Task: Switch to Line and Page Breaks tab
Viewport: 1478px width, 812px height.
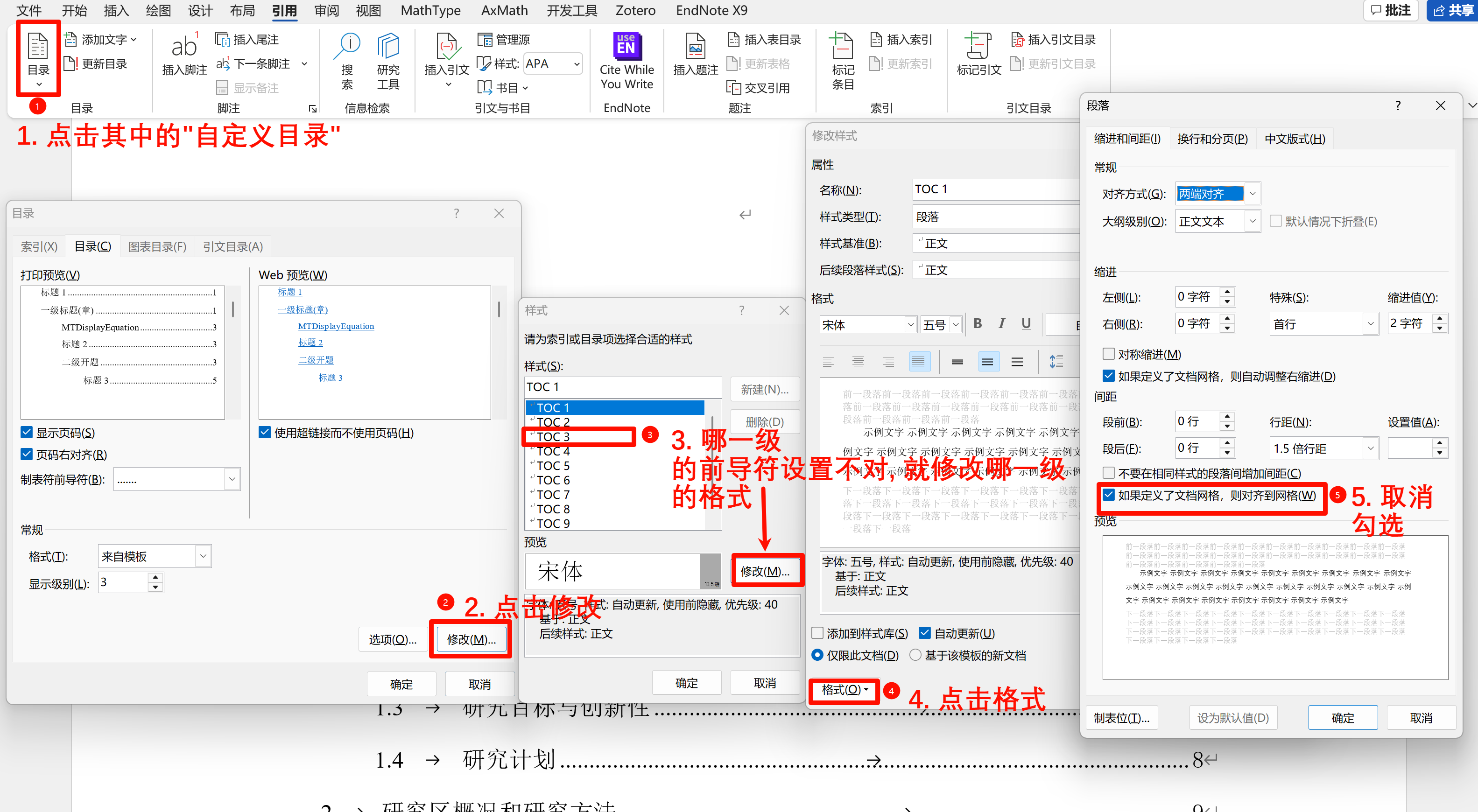Action: click(x=1212, y=139)
